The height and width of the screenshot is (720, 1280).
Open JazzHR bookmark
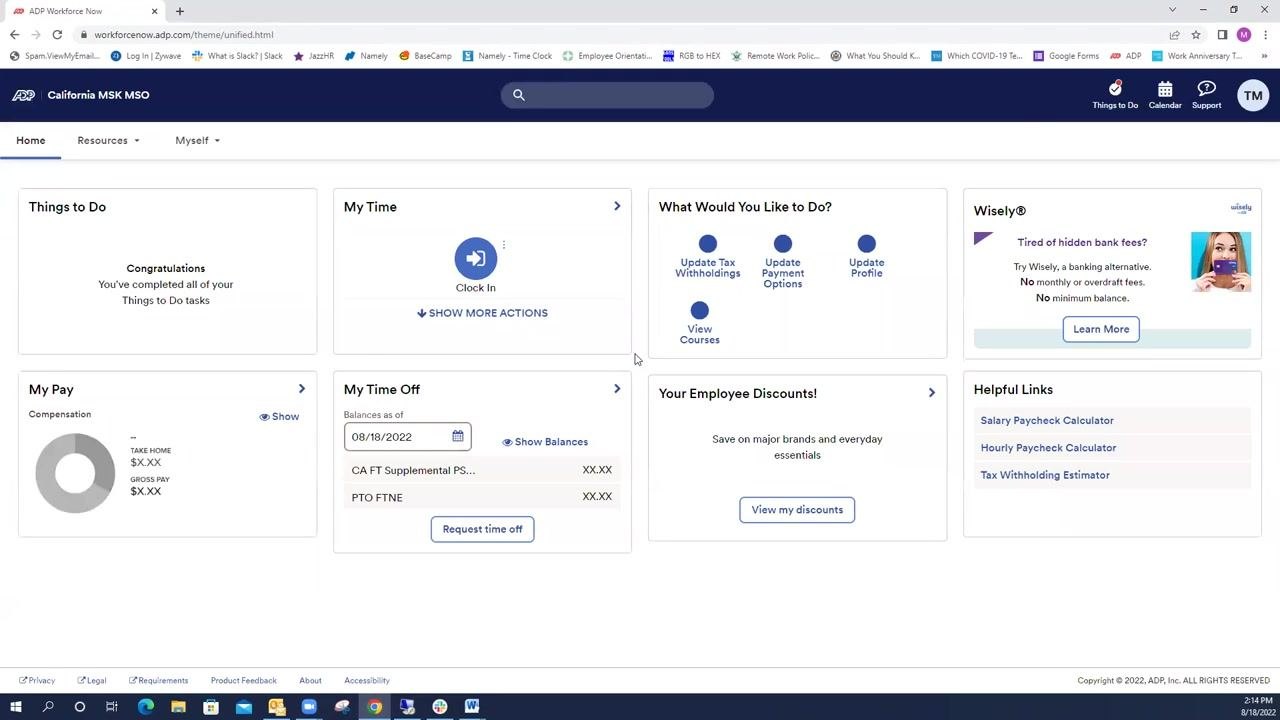point(314,56)
